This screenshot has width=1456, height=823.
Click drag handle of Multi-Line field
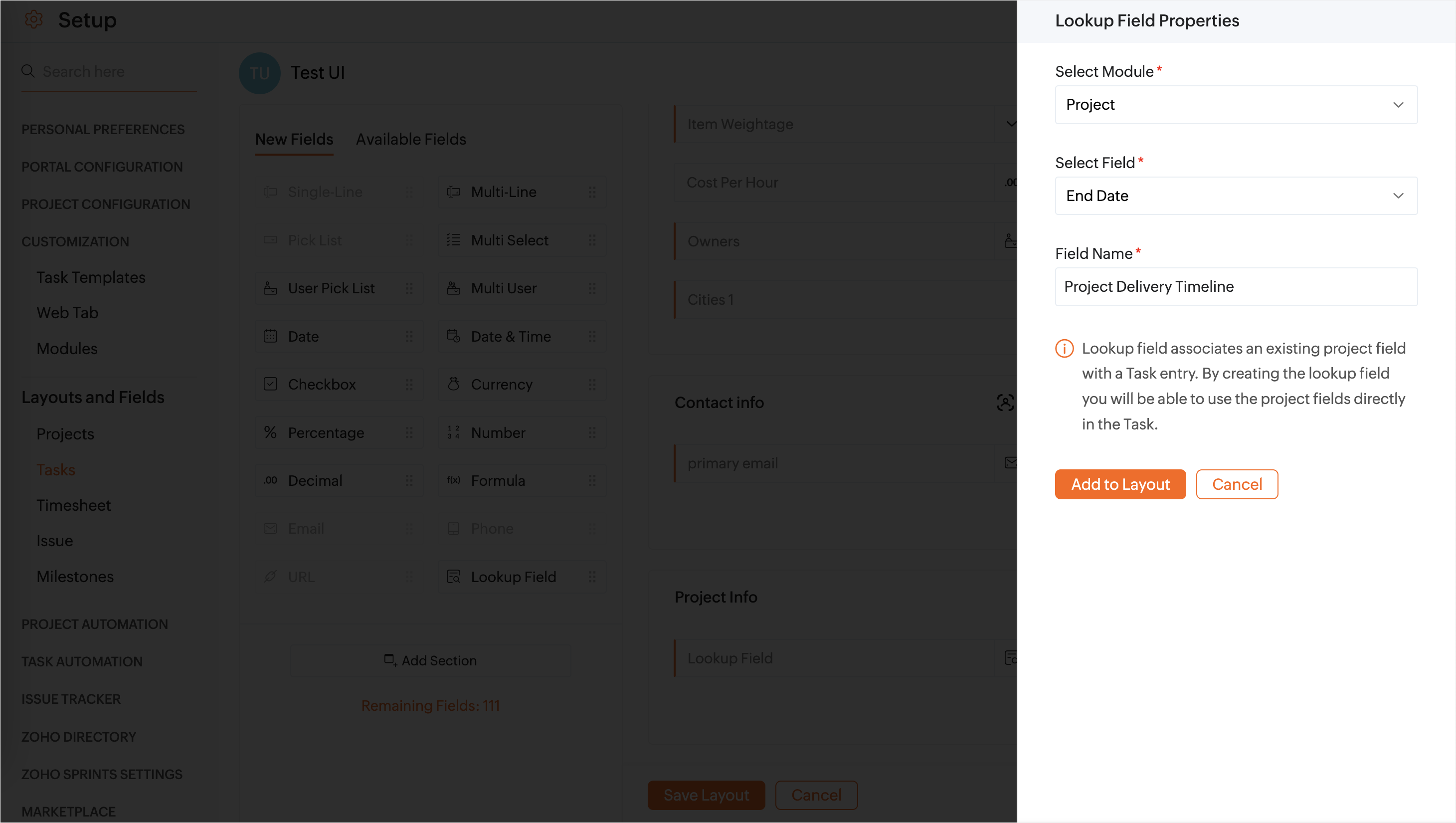[x=592, y=192]
